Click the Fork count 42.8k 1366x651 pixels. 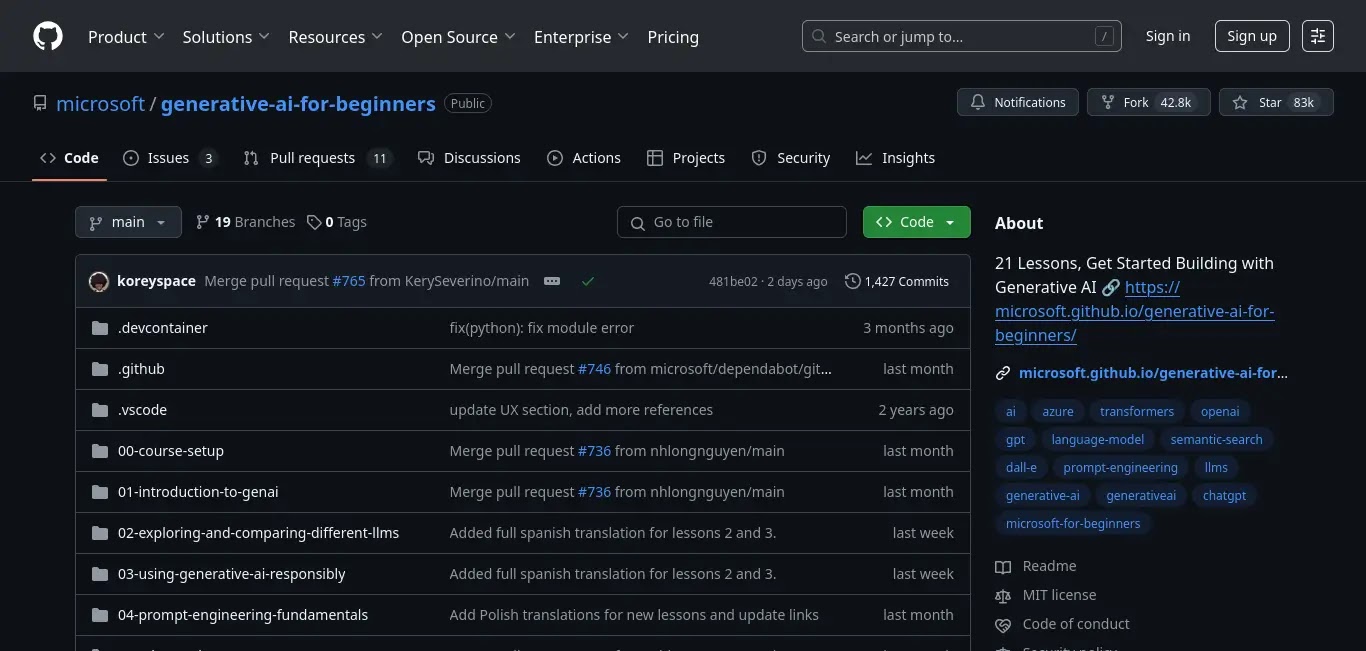(1175, 102)
